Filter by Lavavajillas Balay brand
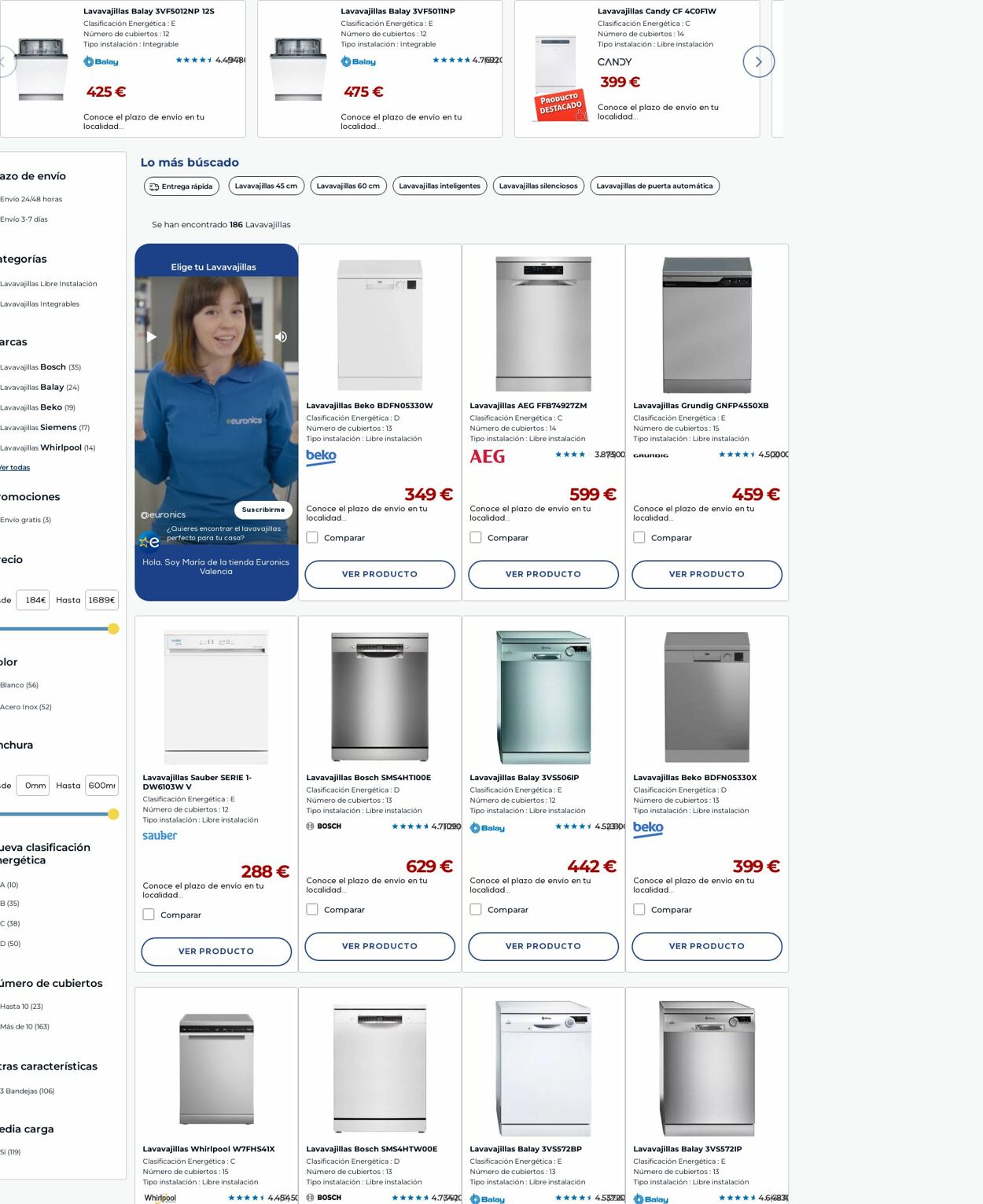This screenshot has width=983, height=1204. pos(40,388)
